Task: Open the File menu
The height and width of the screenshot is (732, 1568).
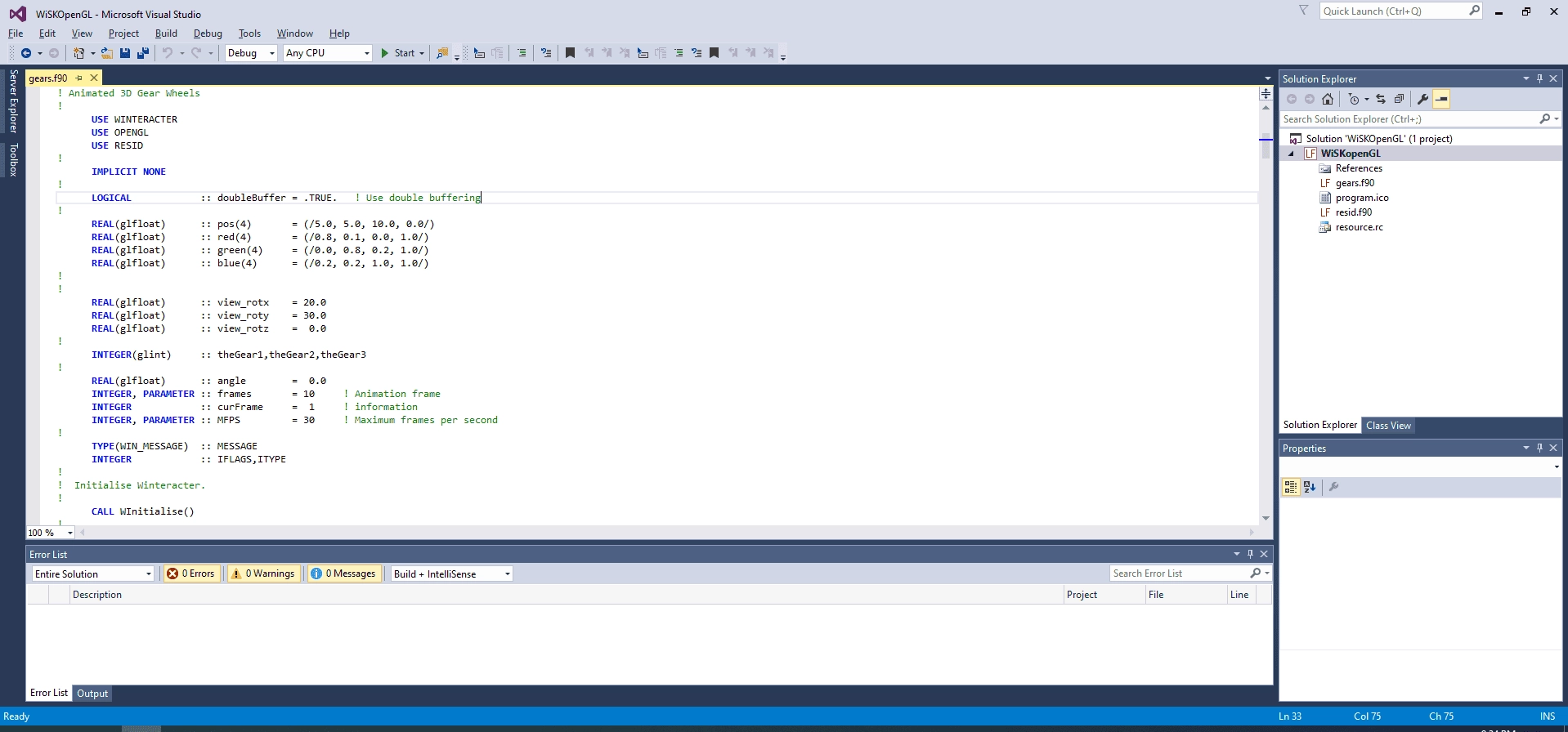Action: pos(16,33)
